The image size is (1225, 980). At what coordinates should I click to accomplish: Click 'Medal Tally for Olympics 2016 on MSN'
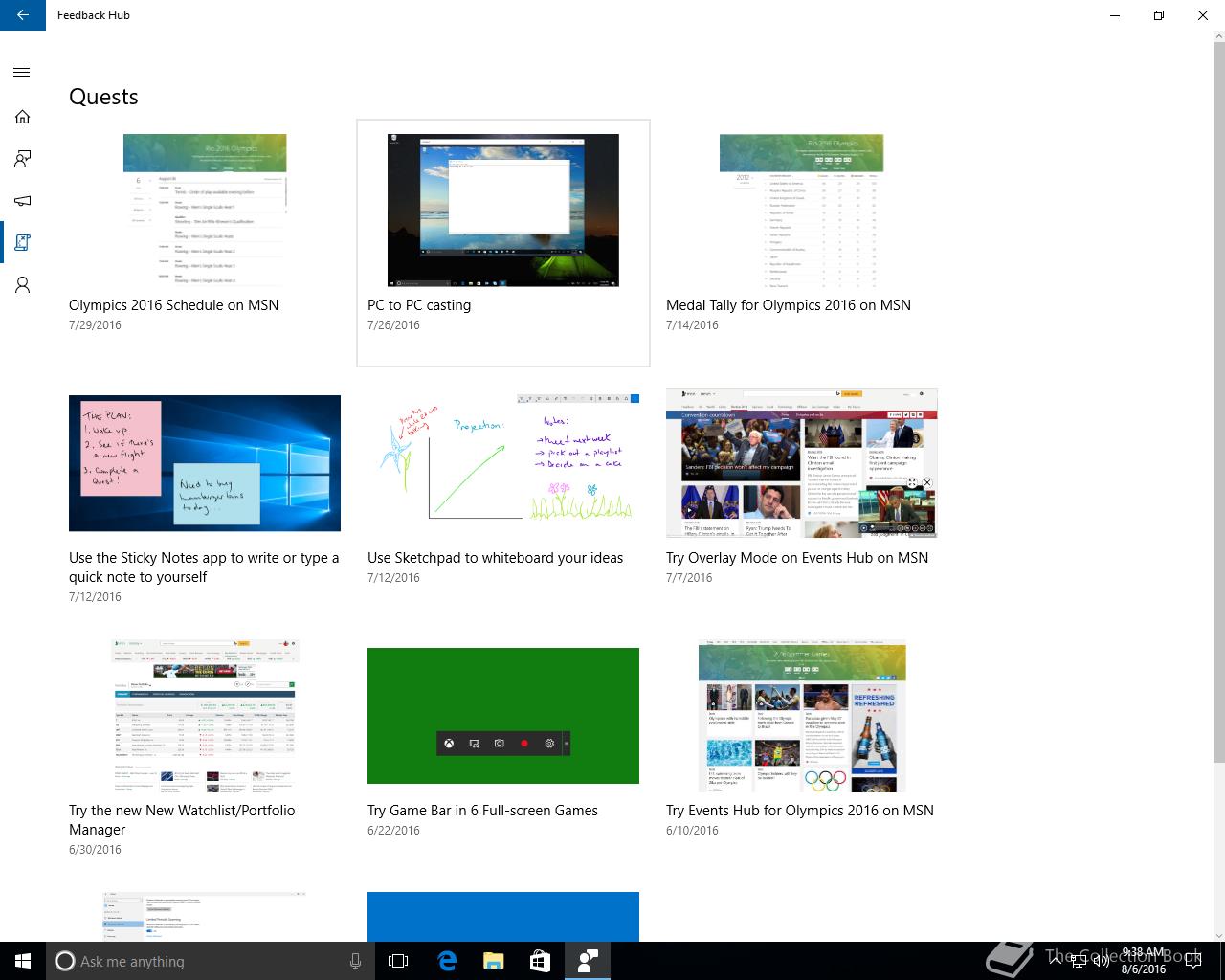click(x=789, y=305)
